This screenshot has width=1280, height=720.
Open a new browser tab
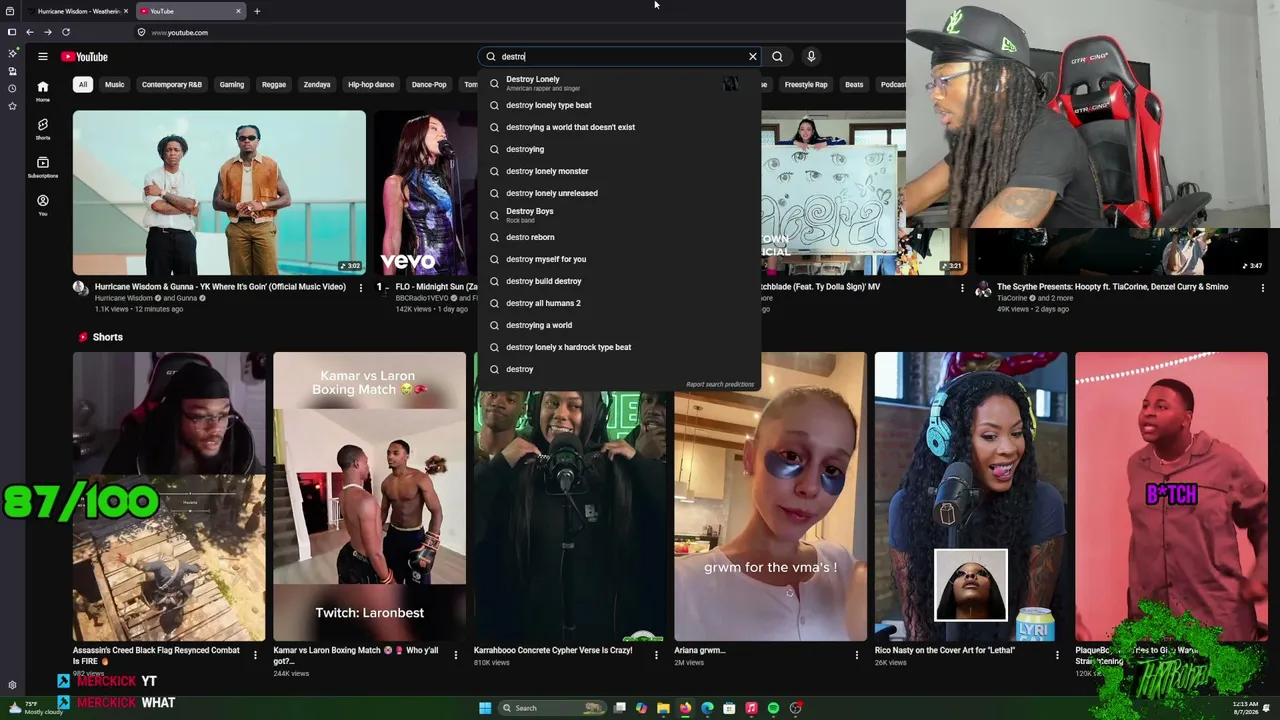tap(257, 11)
